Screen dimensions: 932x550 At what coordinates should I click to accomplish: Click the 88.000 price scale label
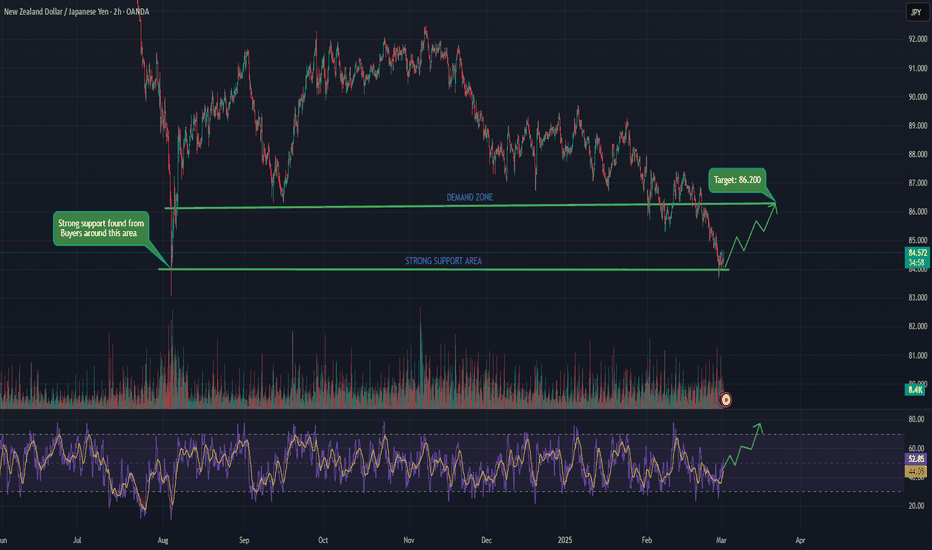click(x=917, y=155)
